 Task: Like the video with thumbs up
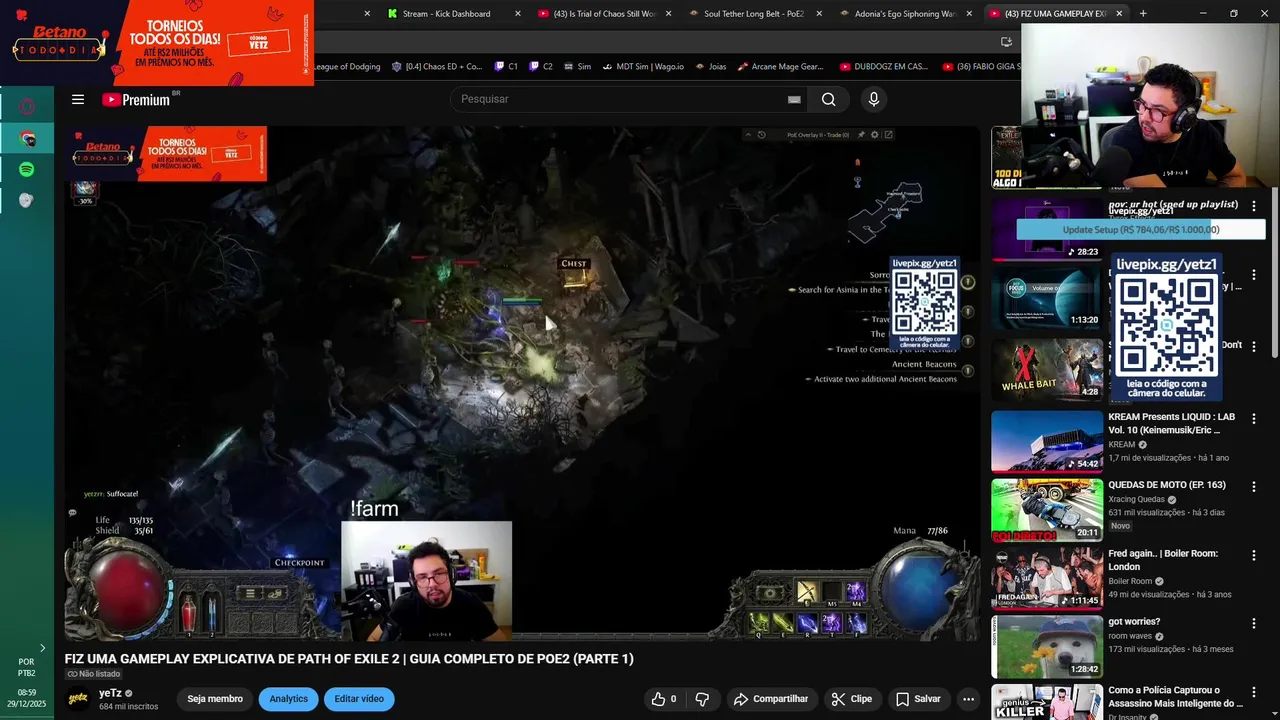point(664,699)
